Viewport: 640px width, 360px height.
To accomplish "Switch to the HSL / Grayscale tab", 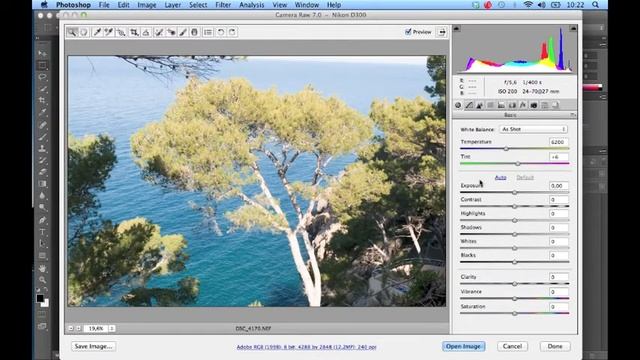I will (490, 105).
